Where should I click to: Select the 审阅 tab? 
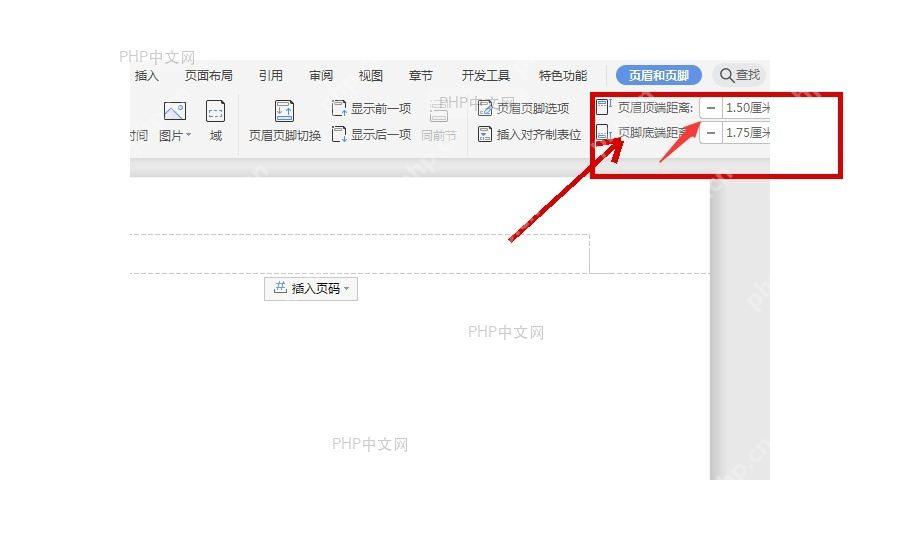(321, 76)
